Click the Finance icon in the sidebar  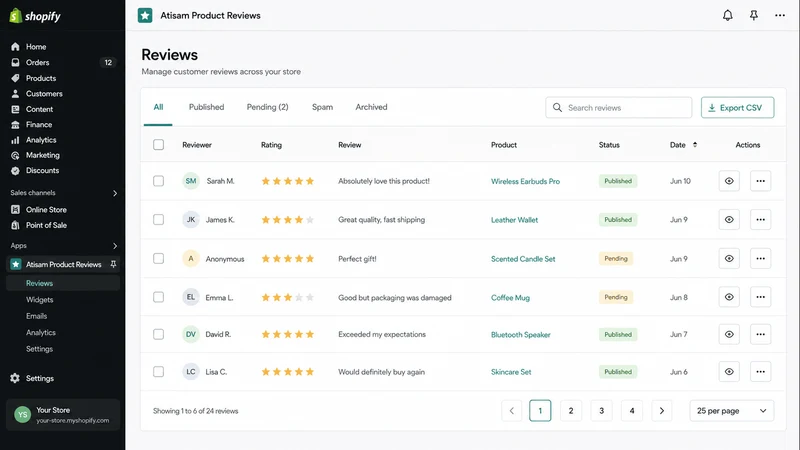(15, 124)
